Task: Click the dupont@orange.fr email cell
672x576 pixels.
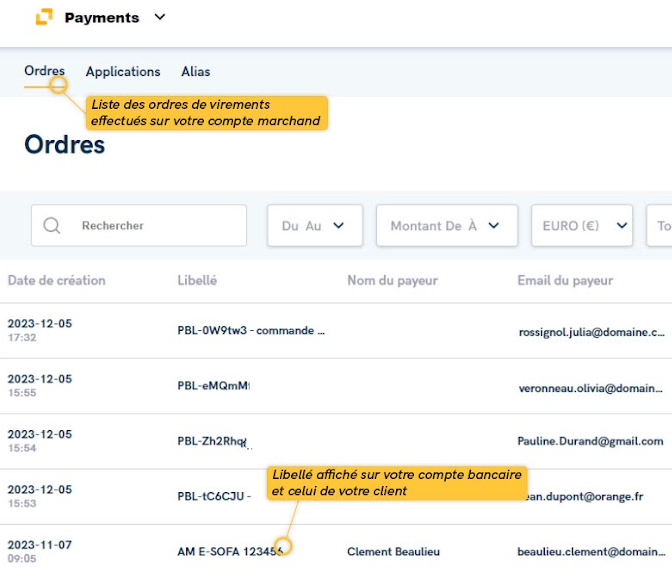Action: pyautogui.click(x=584, y=496)
